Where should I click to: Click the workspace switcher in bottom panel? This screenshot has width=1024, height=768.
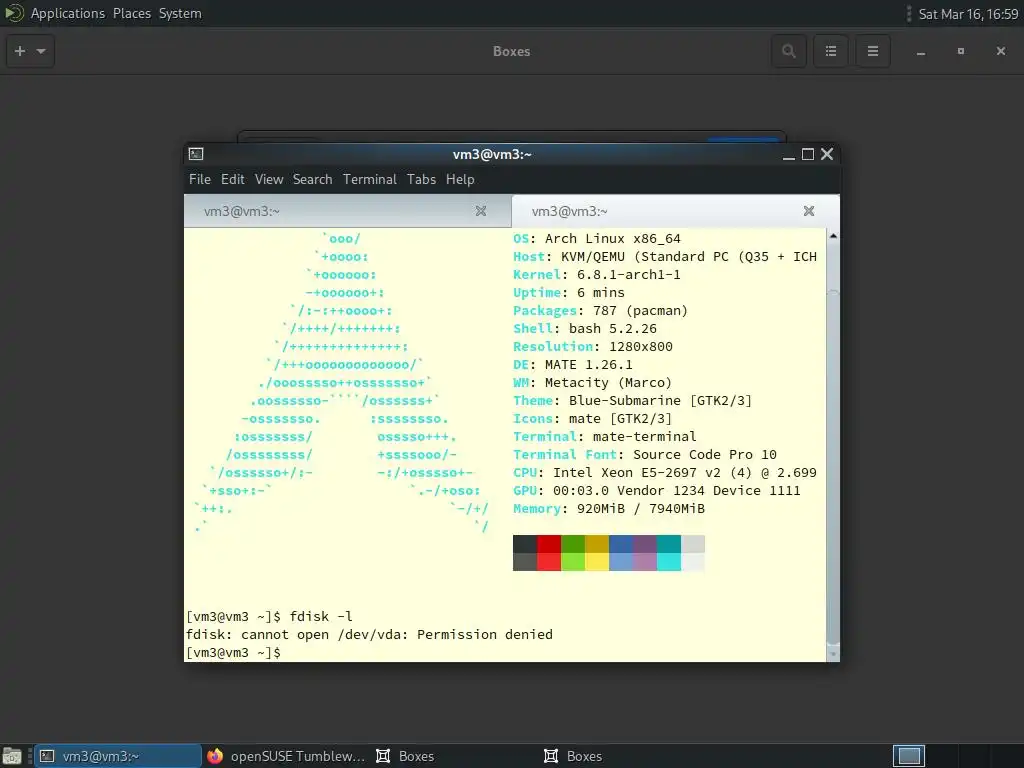tap(909, 756)
